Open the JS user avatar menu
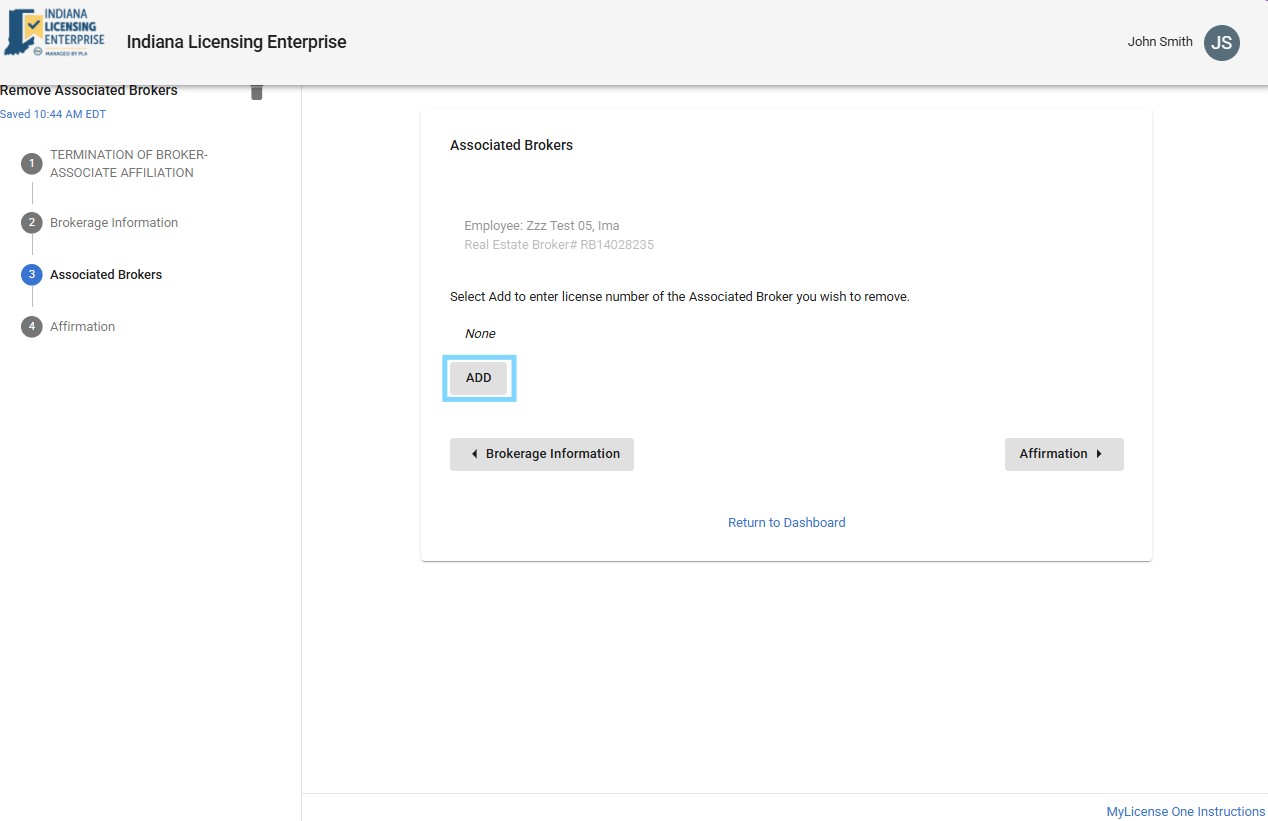This screenshot has height=821, width=1268. [1221, 43]
